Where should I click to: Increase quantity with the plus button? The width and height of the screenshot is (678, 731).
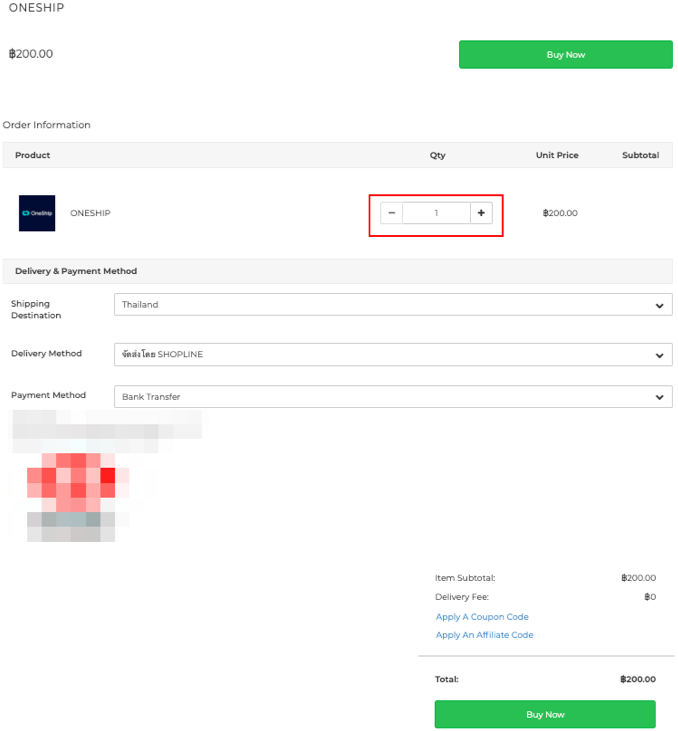click(481, 213)
